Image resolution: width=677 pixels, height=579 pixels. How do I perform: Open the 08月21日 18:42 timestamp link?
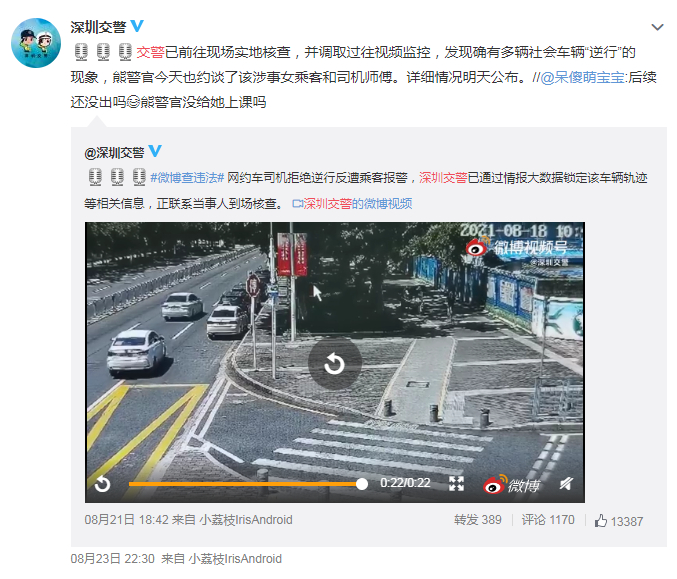coord(127,520)
